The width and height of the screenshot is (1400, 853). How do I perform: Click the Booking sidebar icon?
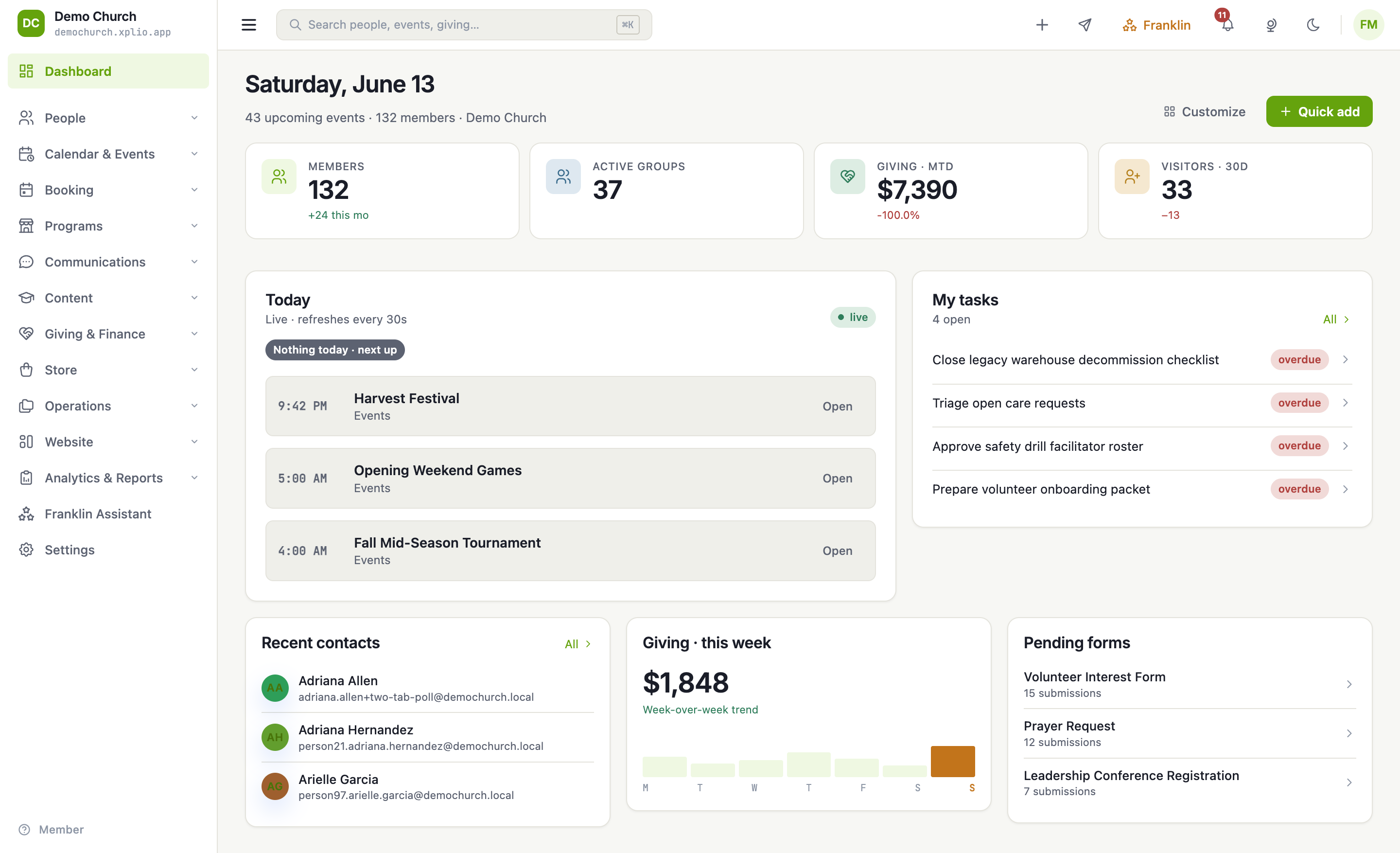[26, 190]
